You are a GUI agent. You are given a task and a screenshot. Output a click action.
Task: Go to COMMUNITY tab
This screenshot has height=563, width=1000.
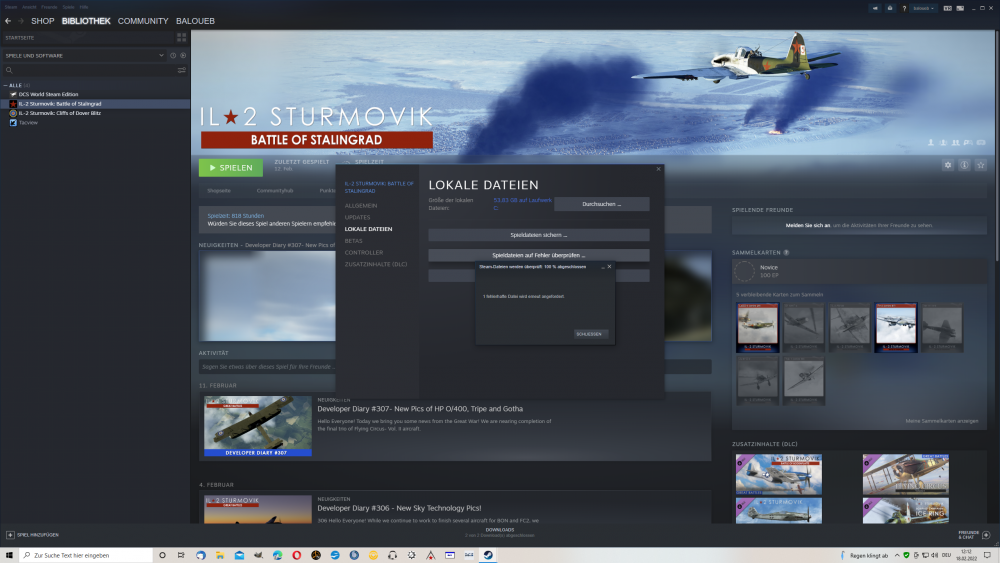click(143, 21)
